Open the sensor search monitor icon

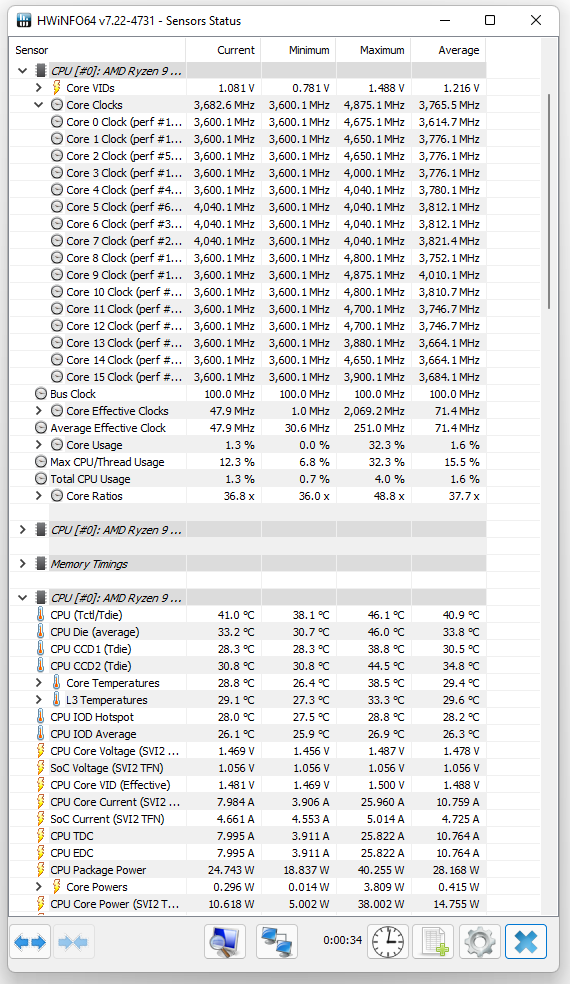point(225,941)
